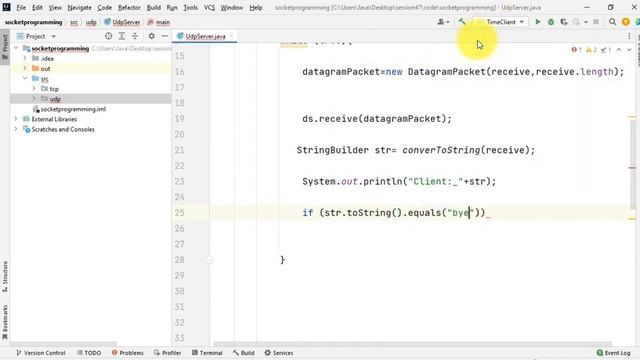Click the orange IDE updates icon
This screenshot has width=640, height=360.
point(625,22)
